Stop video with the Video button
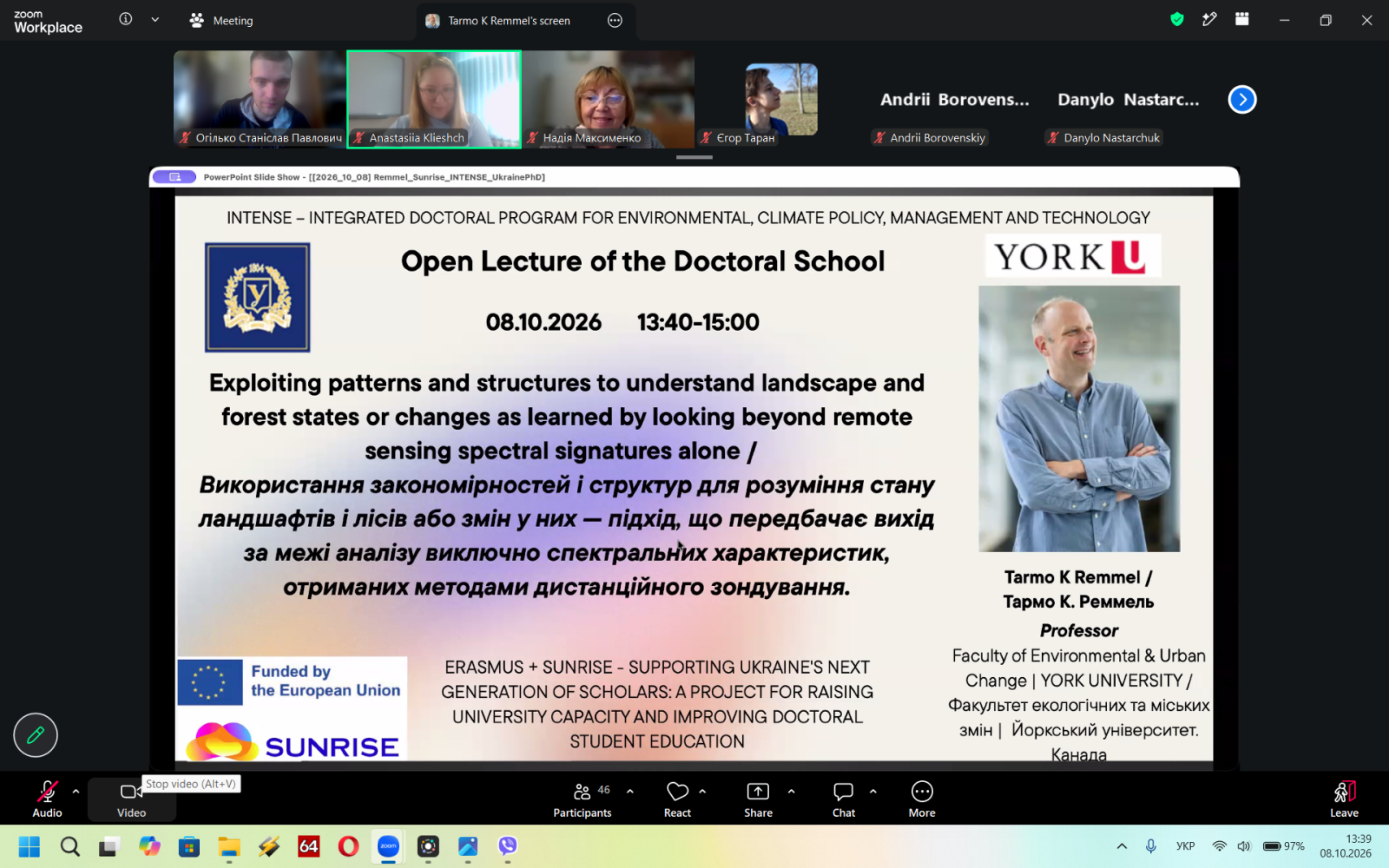 [x=131, y=799]
